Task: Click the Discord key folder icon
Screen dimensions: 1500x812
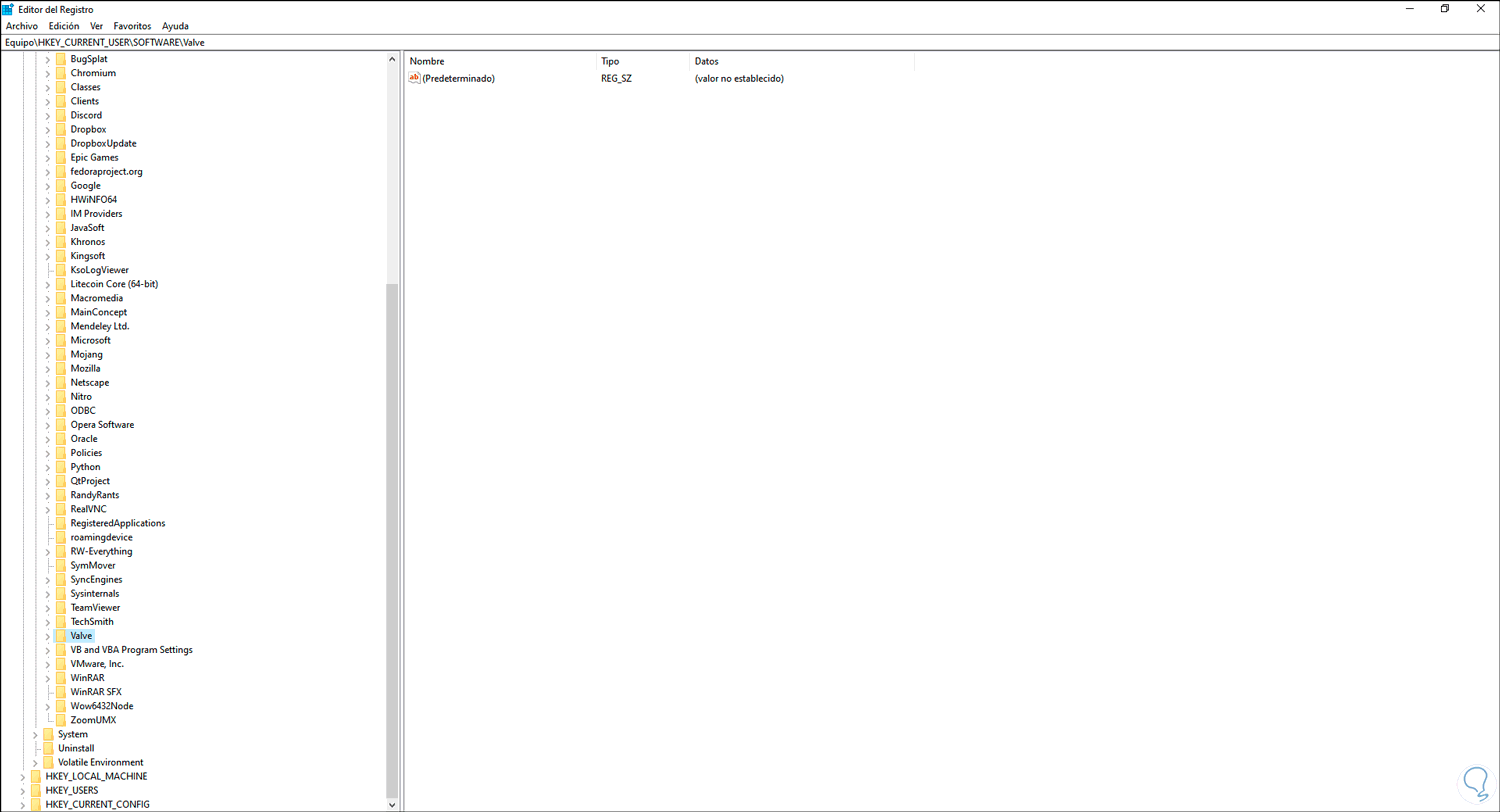Action: (61, 115)
